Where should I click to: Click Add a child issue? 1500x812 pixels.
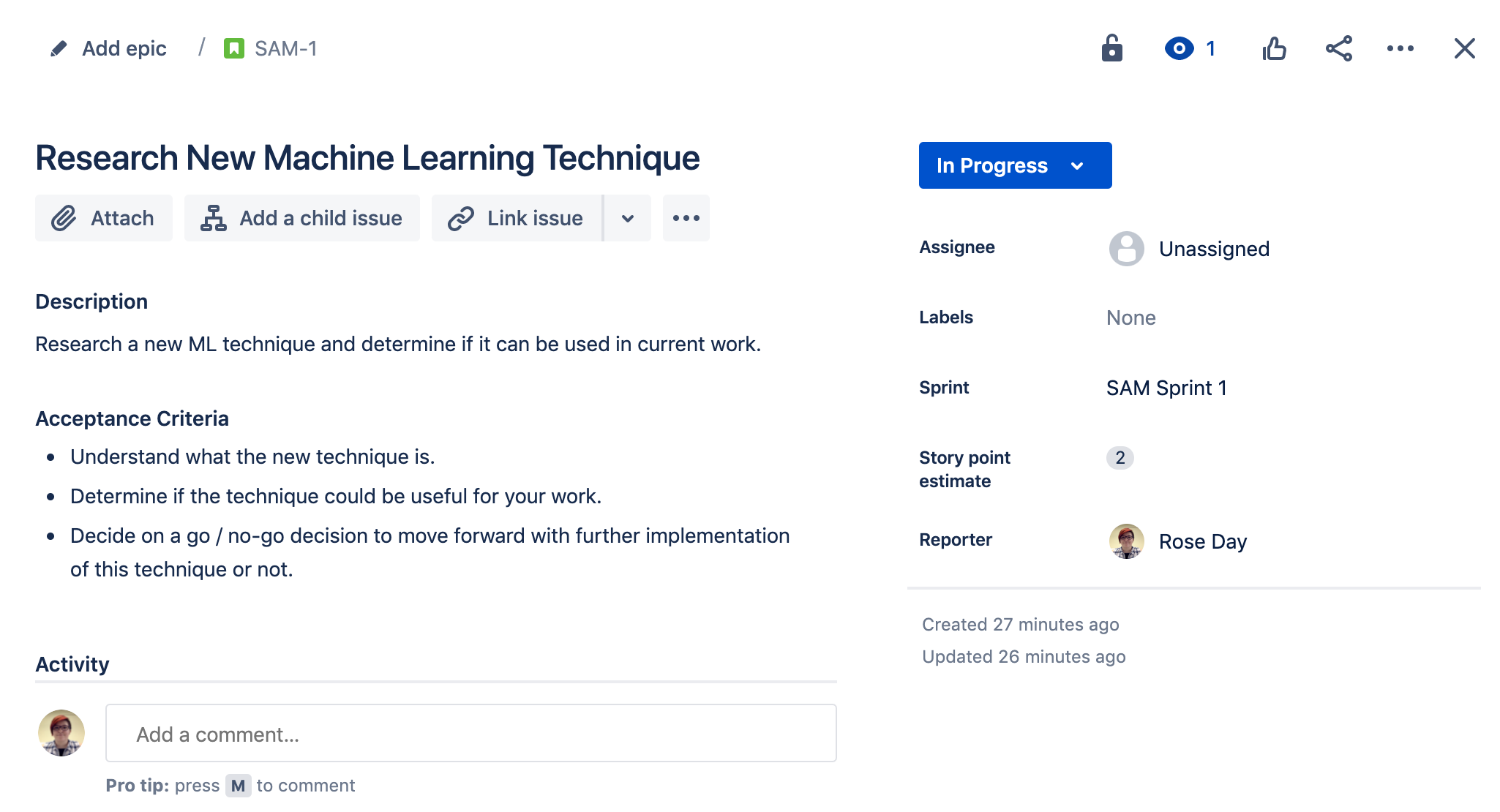pyautogui.click(x=302, y=218)
